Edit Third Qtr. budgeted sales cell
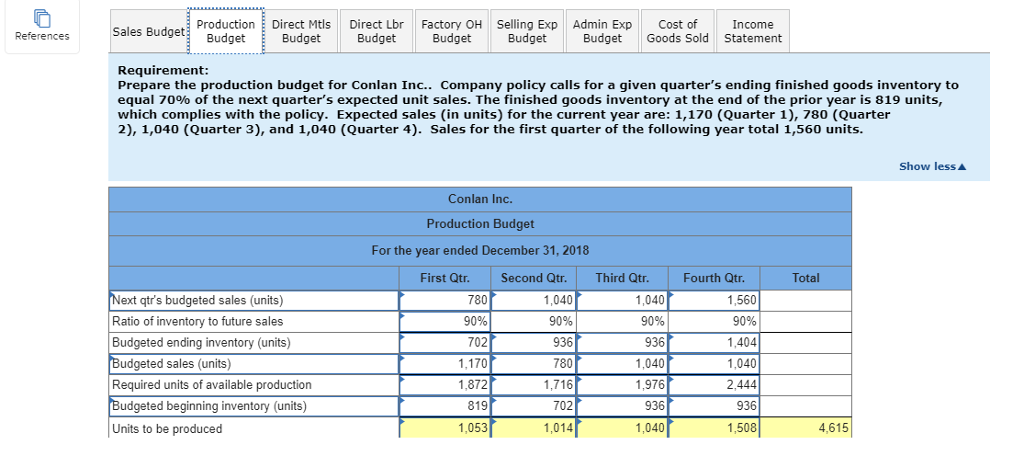 (x=623, y=364)
